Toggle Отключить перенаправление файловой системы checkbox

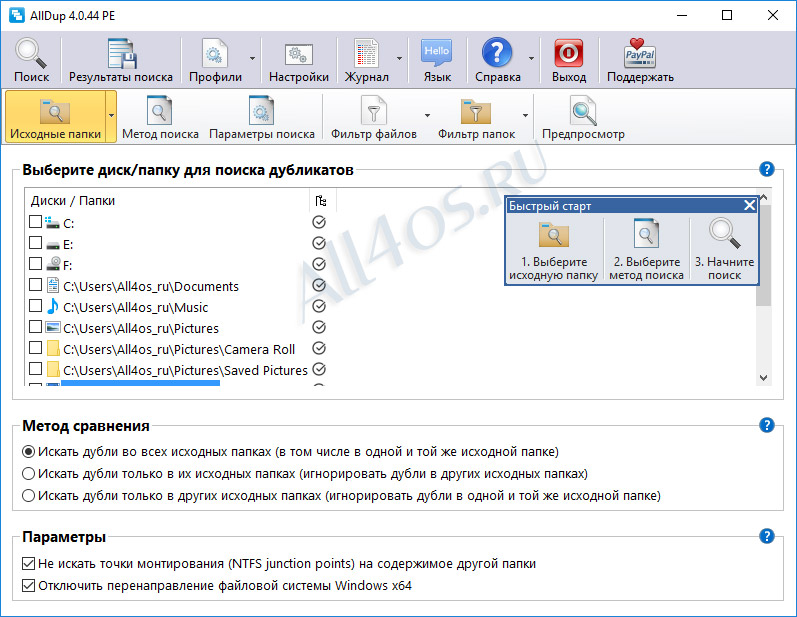coord(28,585)
